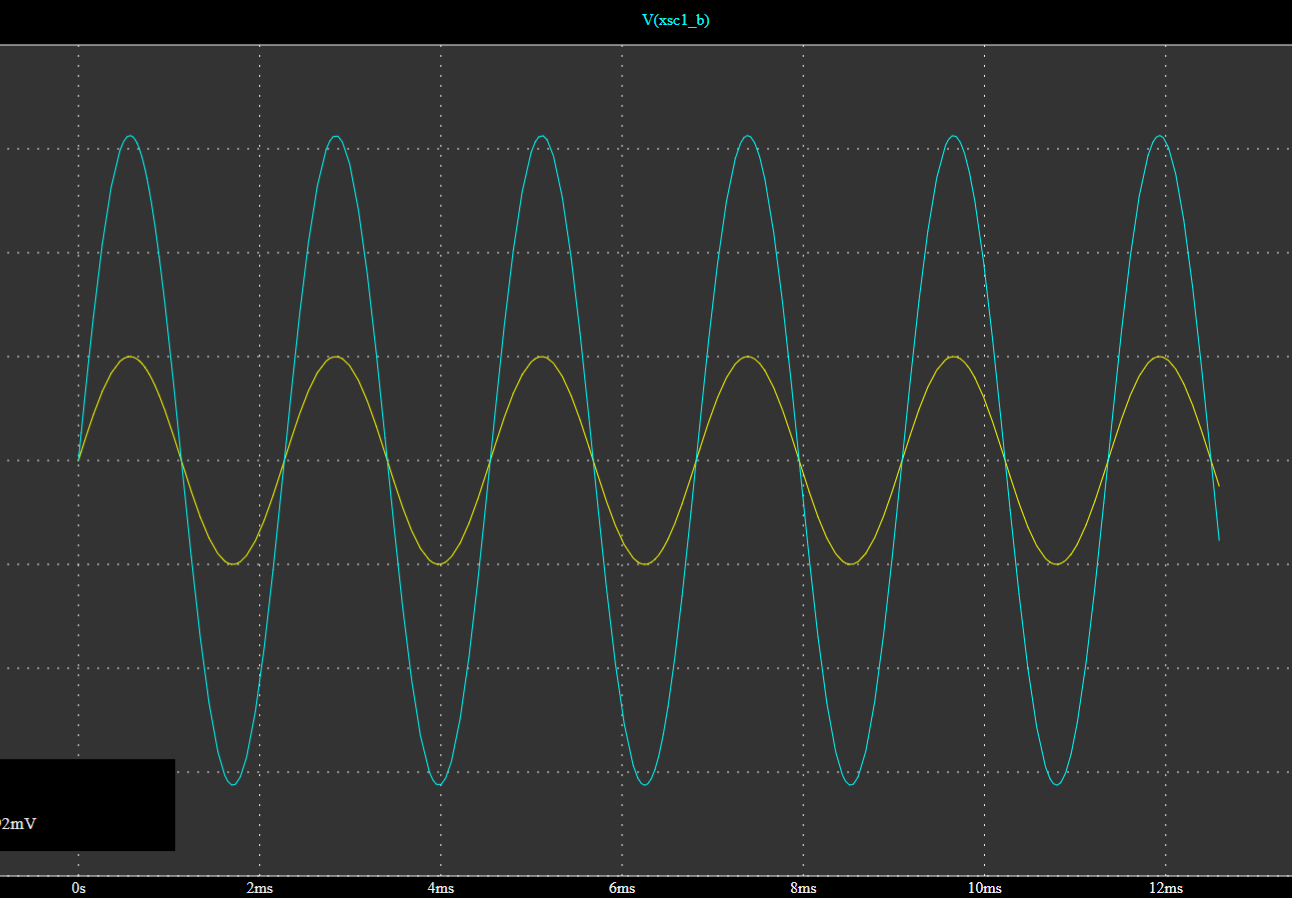Click the 8ms time axis label

tap(803, 888)
